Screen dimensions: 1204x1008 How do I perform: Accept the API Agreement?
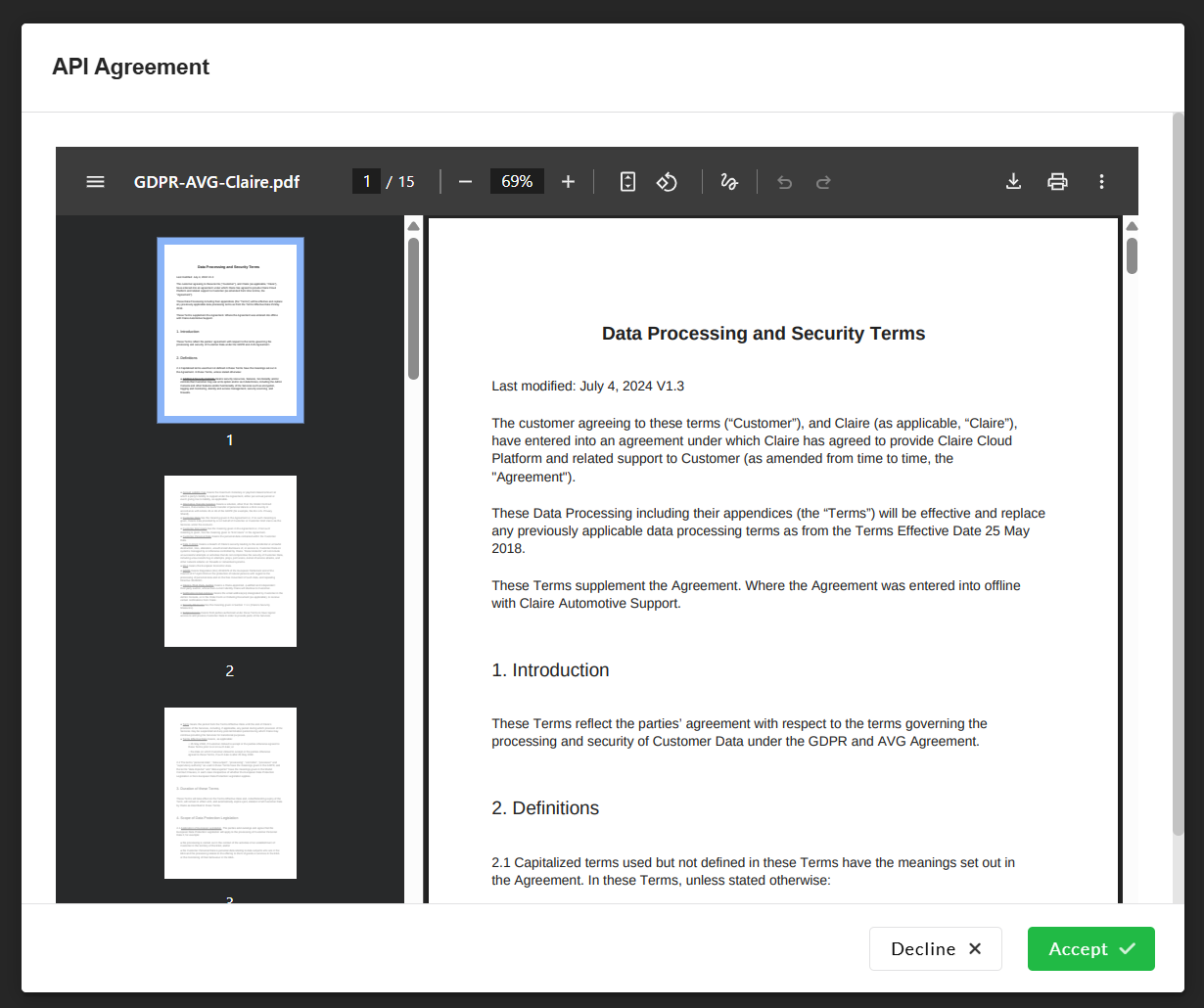[x=1090, y=949]
